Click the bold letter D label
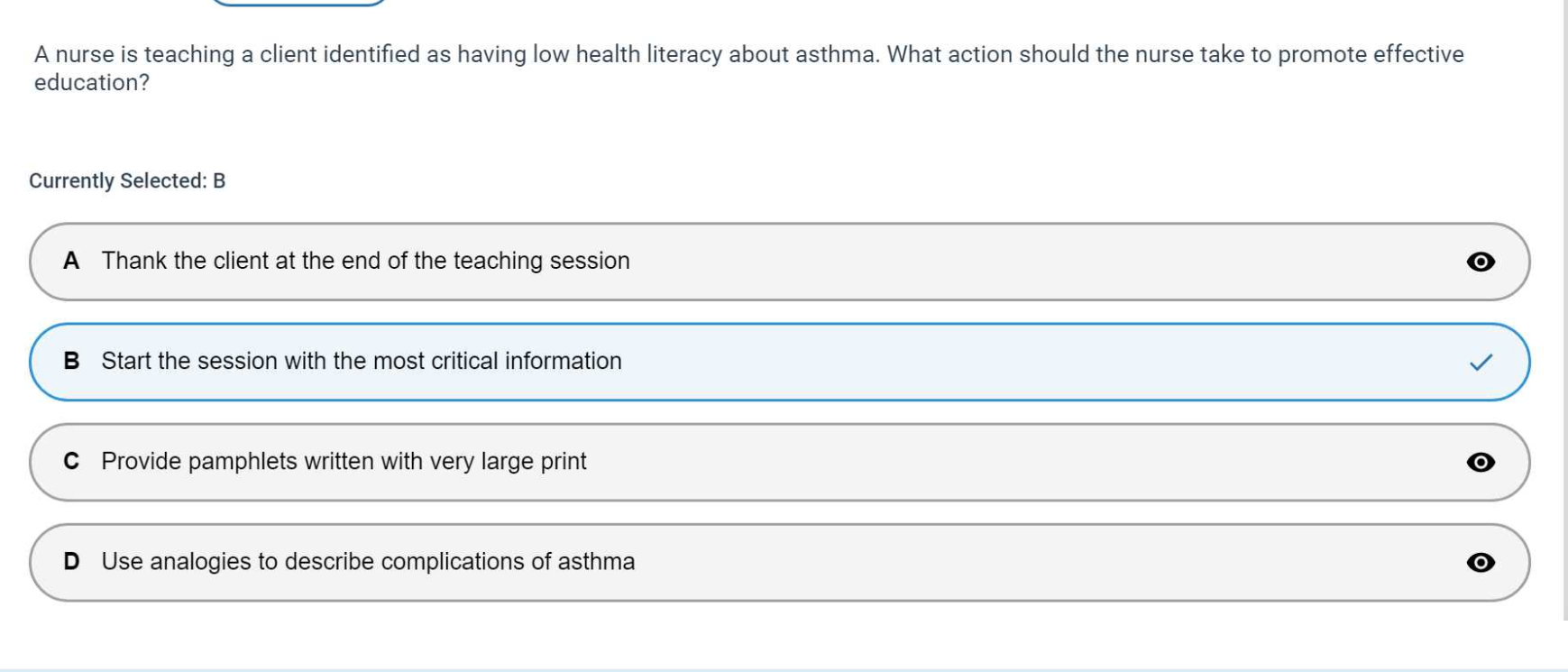The image size is (1568, 672). click(71, 561)
